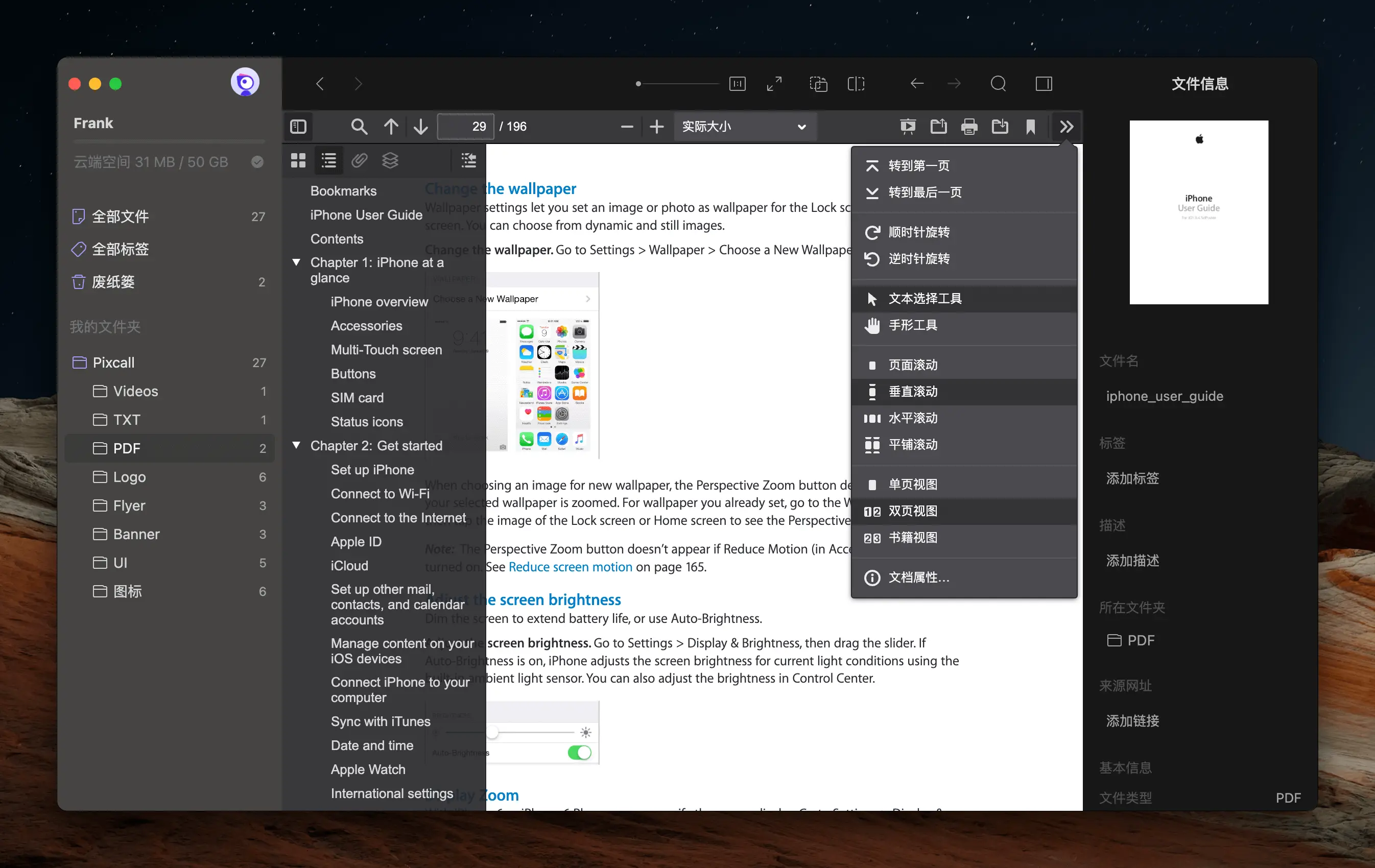
Task: Zoom in with the plus button
Action: point(657,126)
